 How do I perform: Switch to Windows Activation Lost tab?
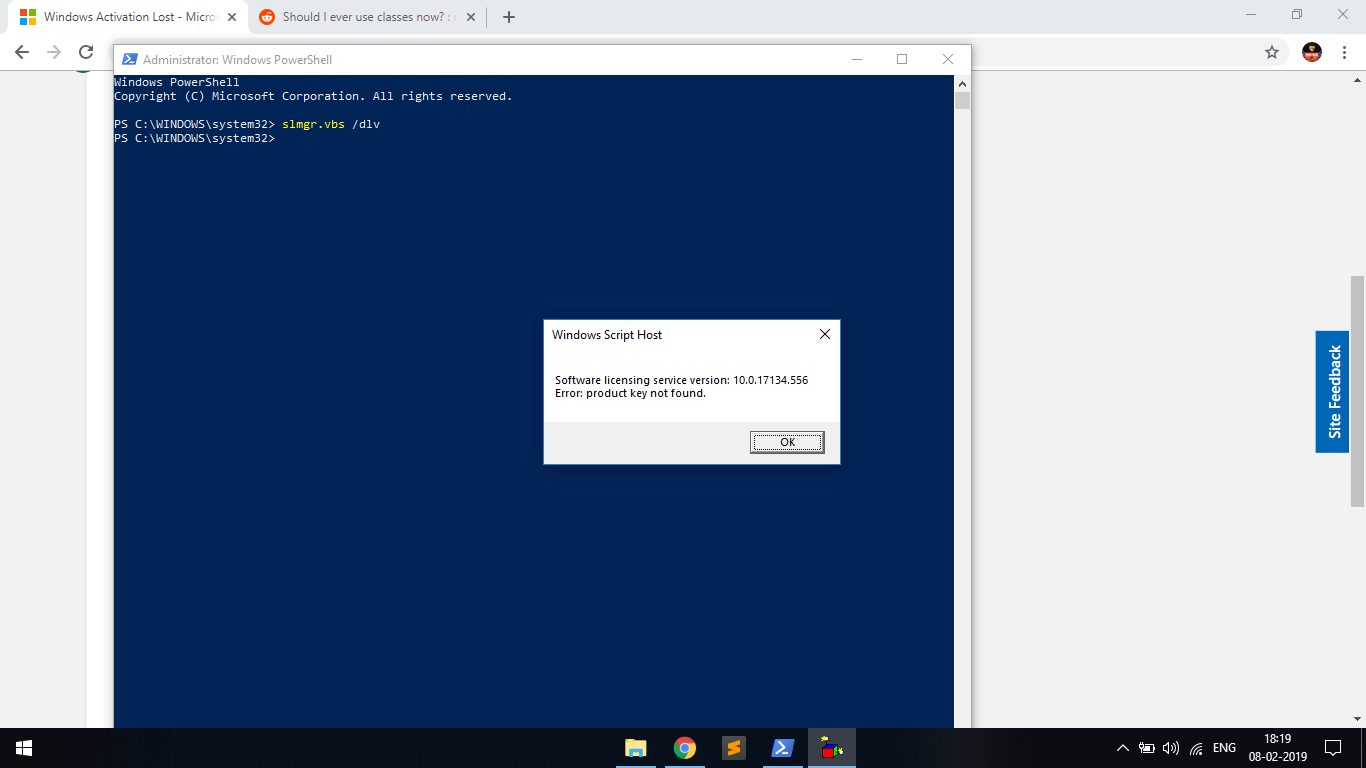click(x=130, y=17)
